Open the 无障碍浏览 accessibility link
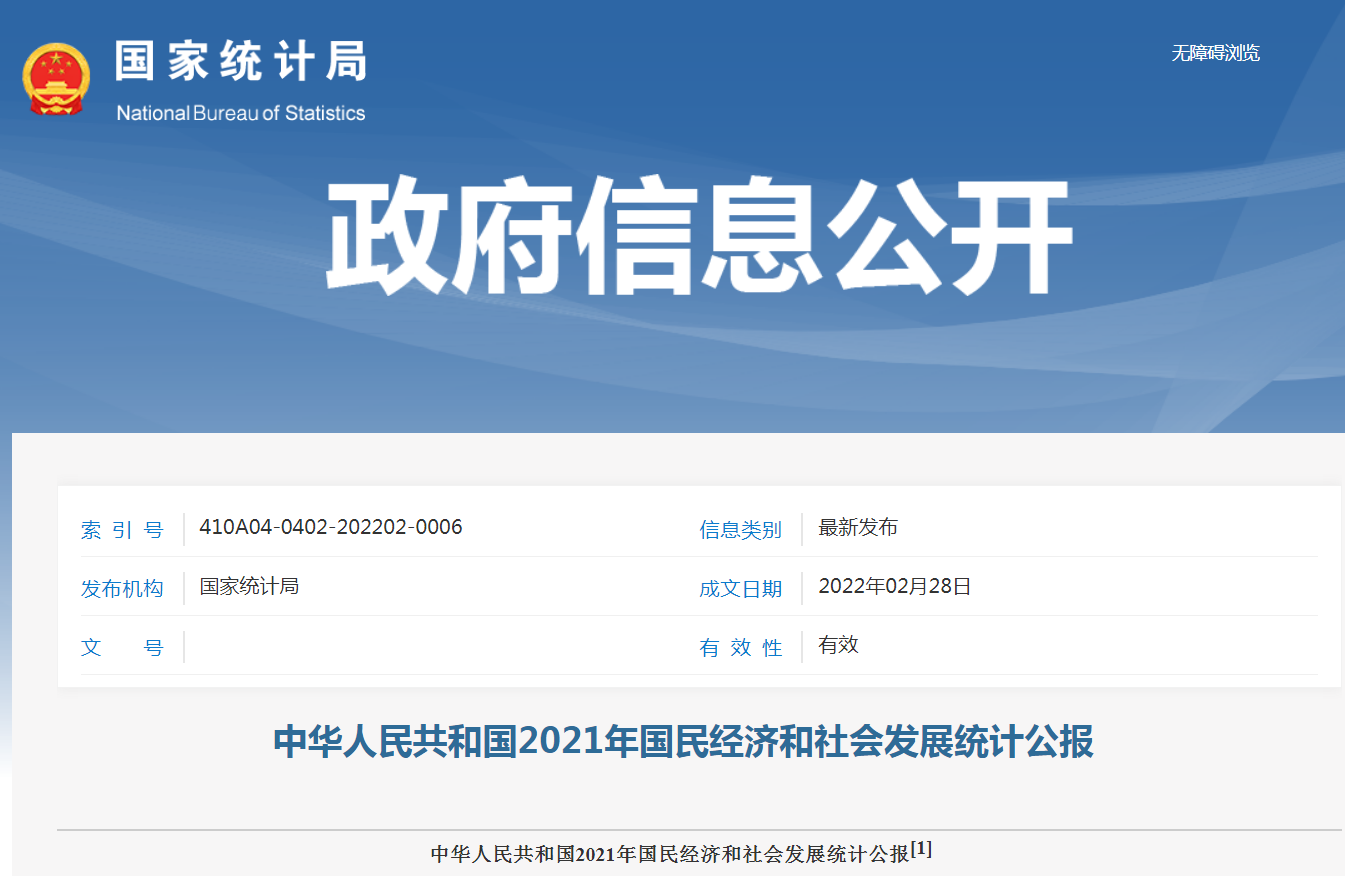1345x876 pixels. coord(1215,53)
